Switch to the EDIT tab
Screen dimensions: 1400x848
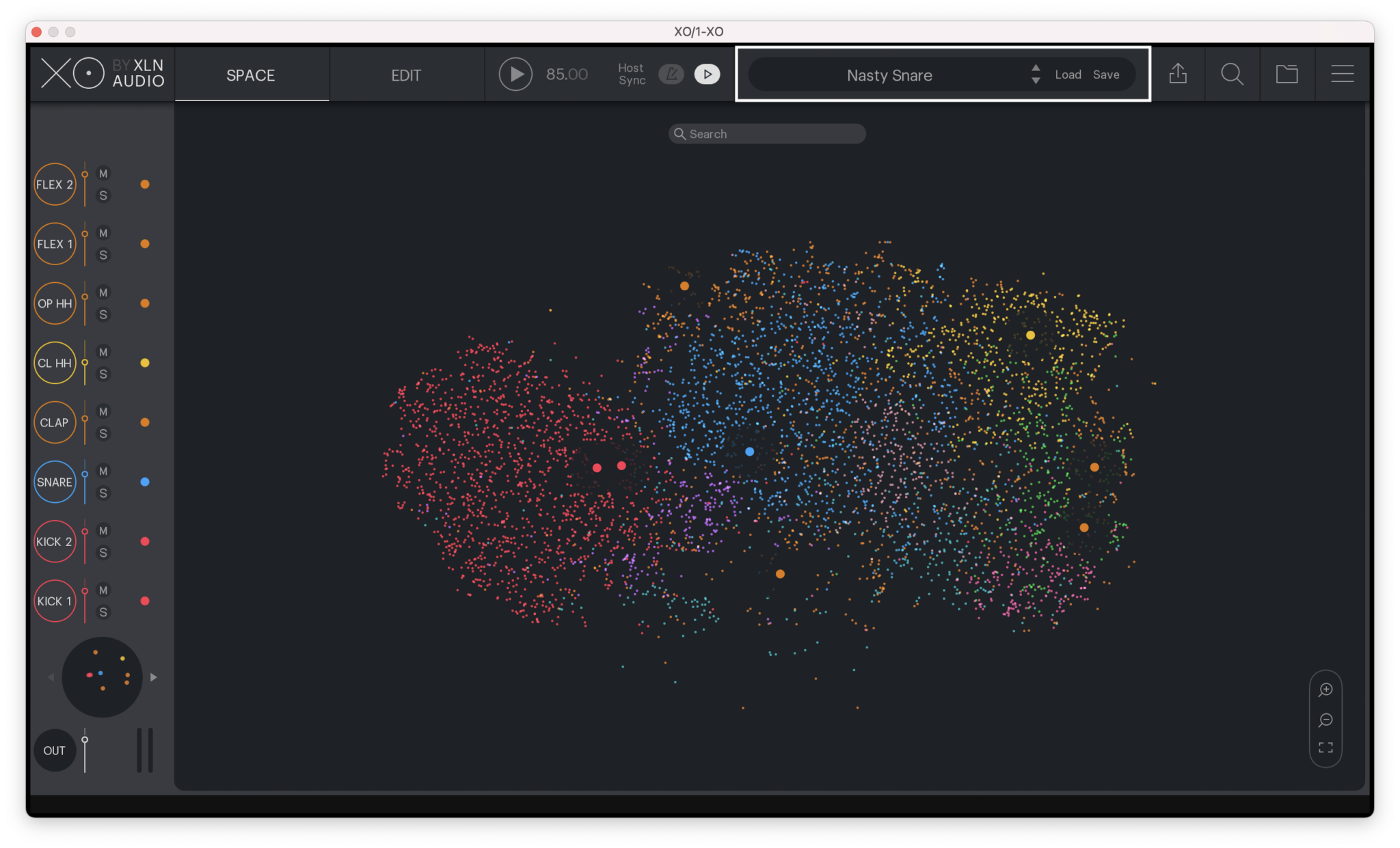pyautogui.click(x=406, y=75)
